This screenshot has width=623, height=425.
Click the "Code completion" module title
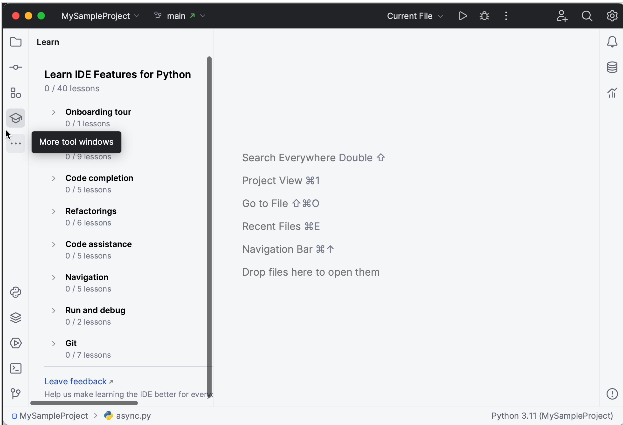coord(99,178)
